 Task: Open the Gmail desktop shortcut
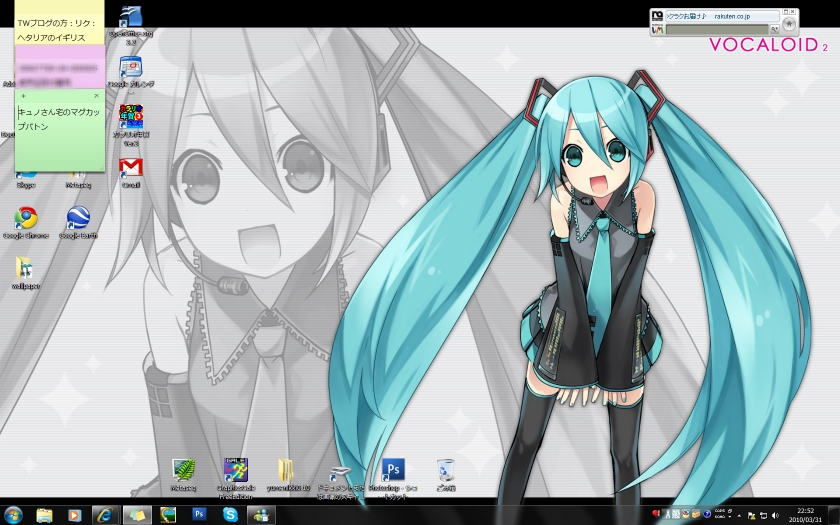(131, 172)
